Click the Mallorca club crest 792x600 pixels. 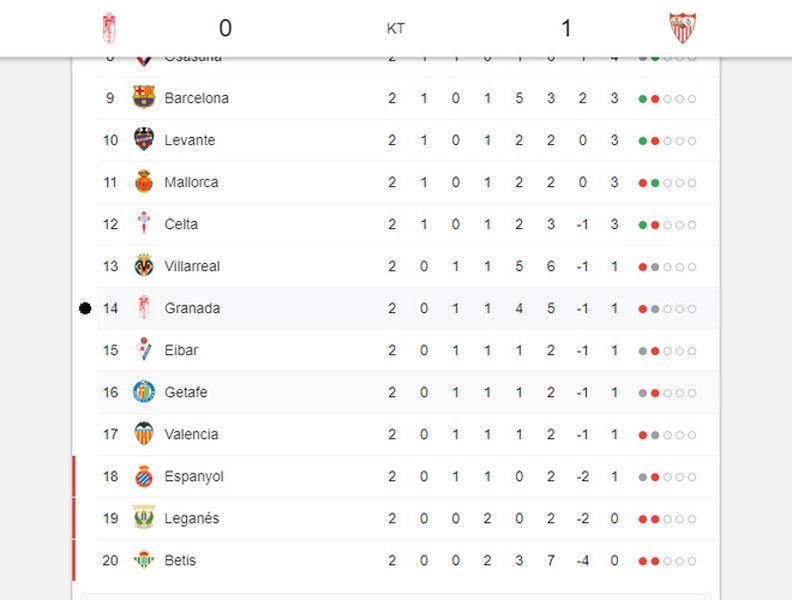143,182
